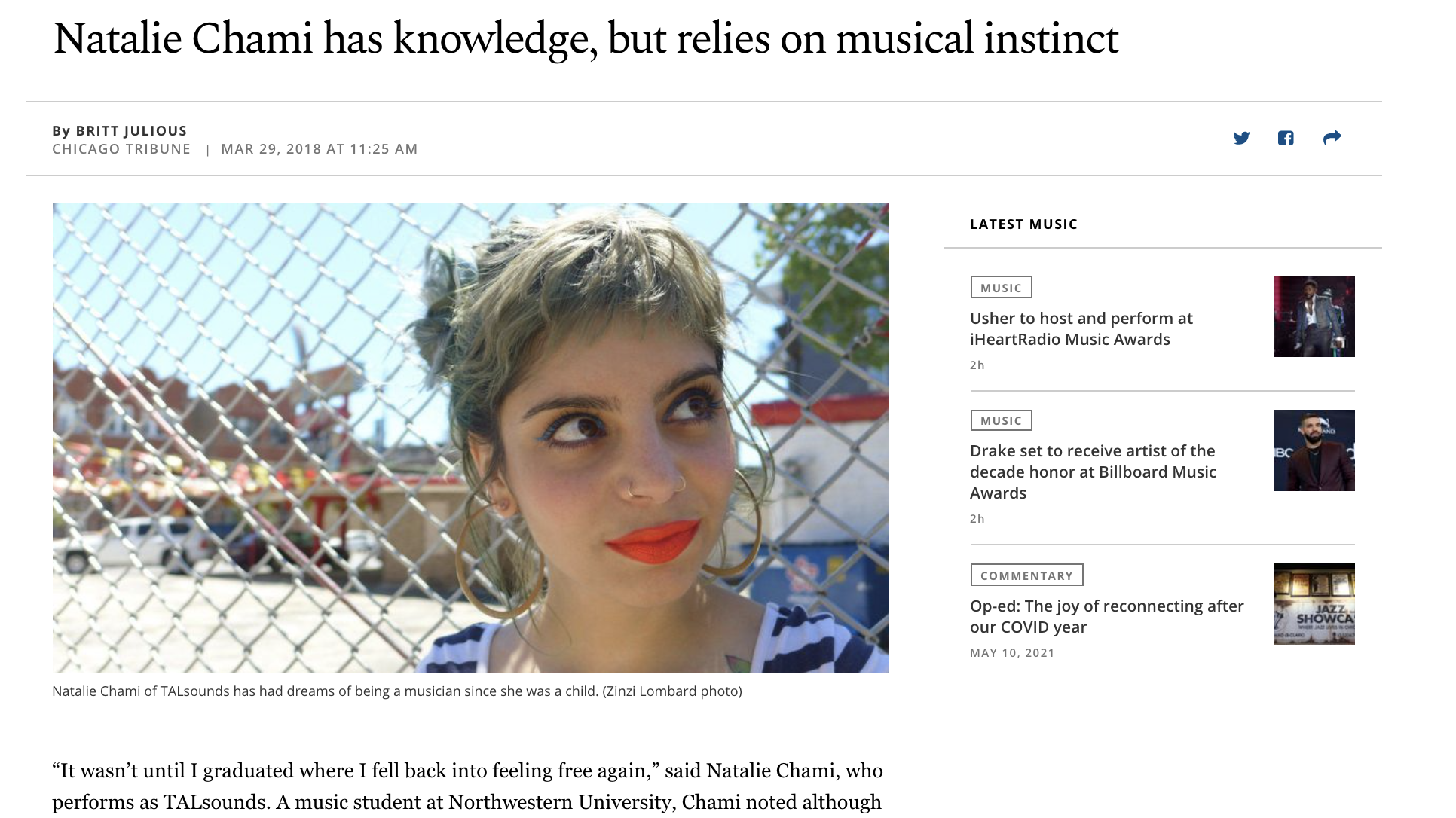The width and height of the screenshot is (1456, 818).
Task: Open Britt Julius author link
Action: point(131,131)
